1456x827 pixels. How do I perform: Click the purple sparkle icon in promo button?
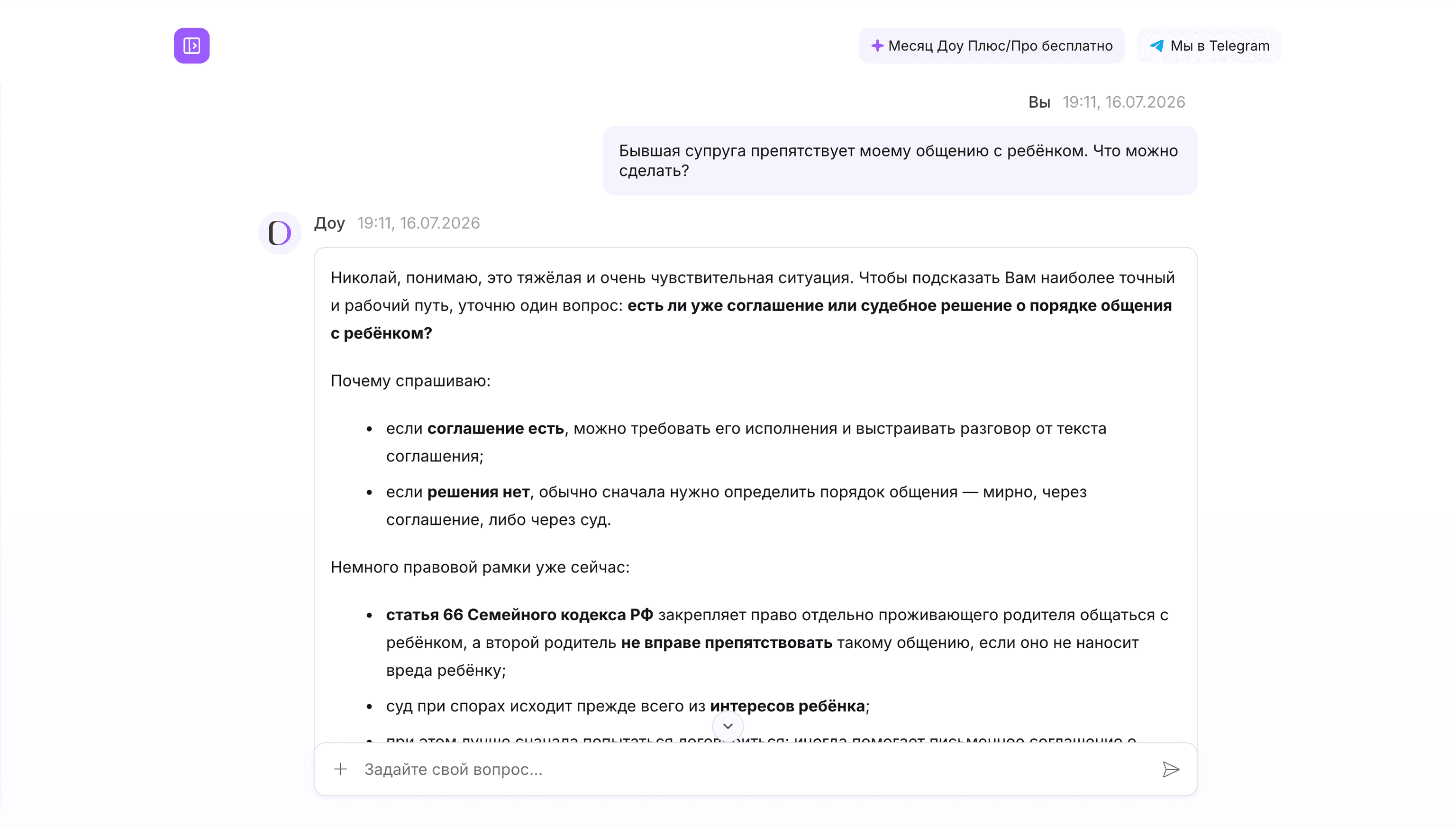[x=877, y=46]
